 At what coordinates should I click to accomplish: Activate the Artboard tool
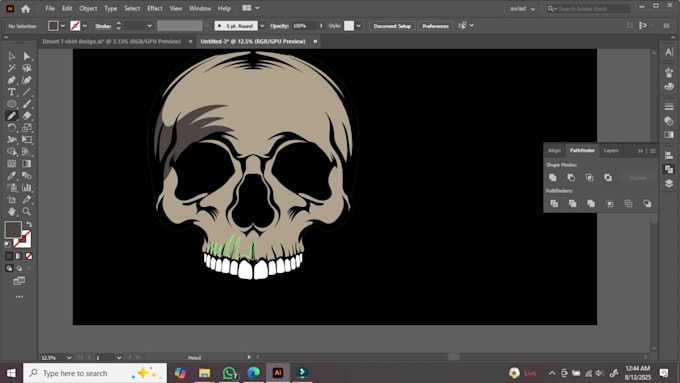(12, 200)
